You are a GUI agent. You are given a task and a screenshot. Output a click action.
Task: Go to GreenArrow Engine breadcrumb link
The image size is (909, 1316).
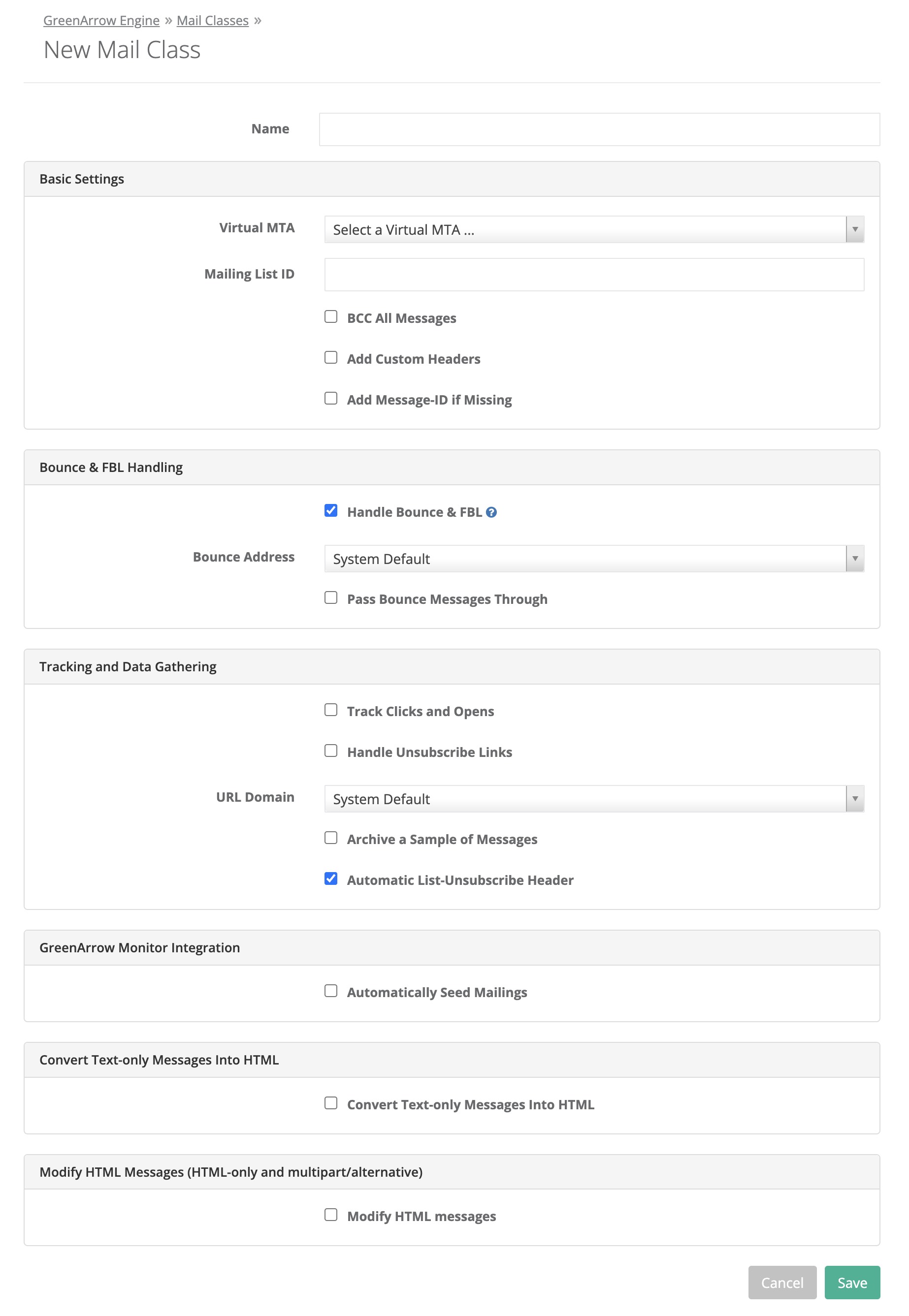click(x=101, y=21)
